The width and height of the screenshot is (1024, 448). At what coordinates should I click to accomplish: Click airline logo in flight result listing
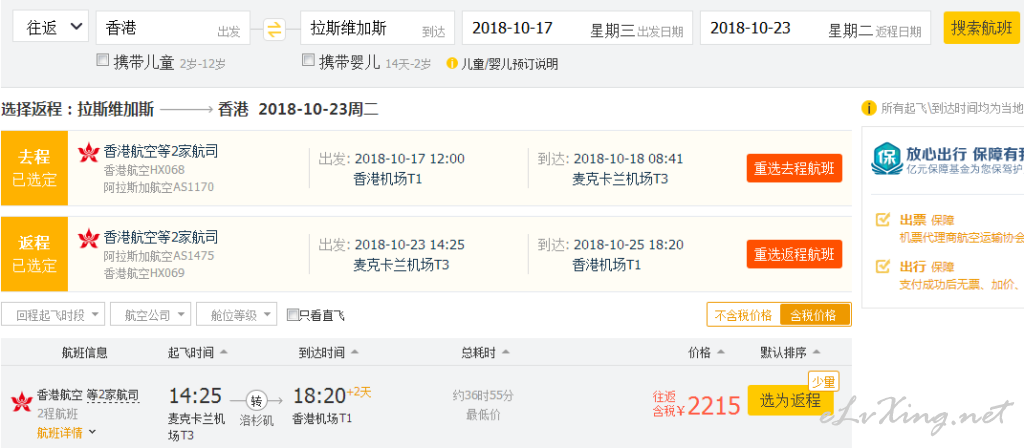[x=22, y=400]
